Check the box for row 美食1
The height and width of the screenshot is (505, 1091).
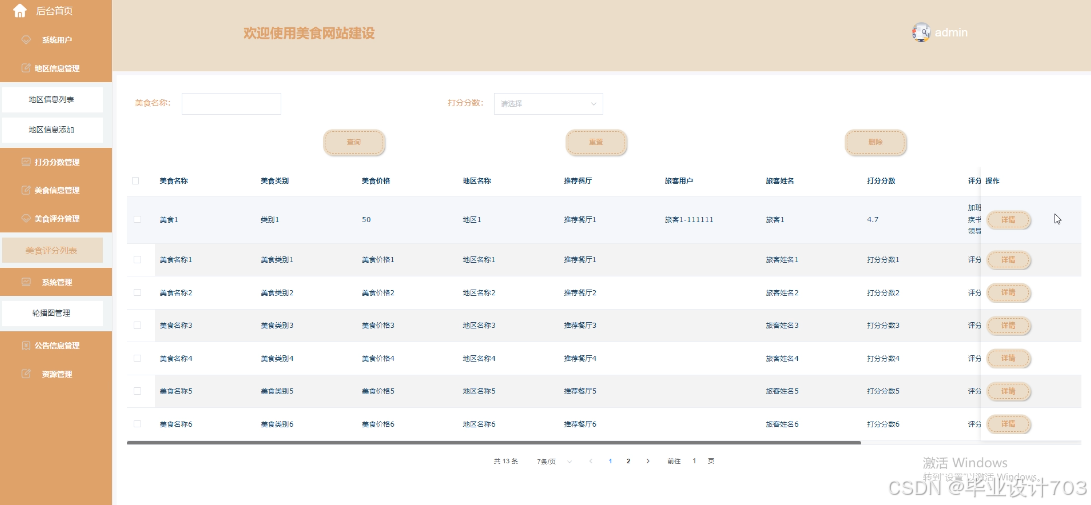point(137,219)
